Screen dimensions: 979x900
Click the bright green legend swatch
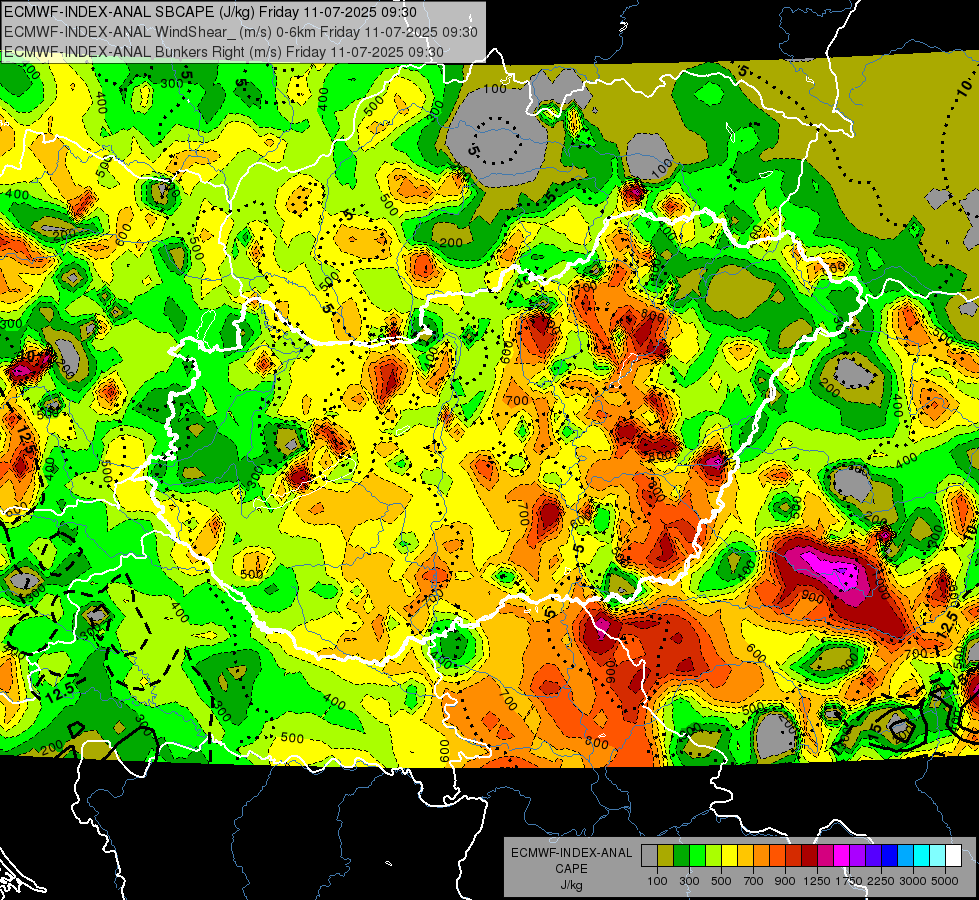[697, 856]
